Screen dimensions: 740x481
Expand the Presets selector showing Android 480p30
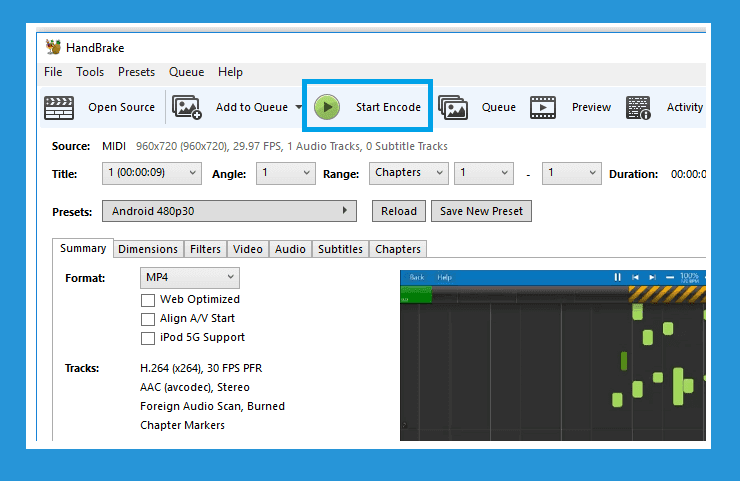click(x=229, y=211)
